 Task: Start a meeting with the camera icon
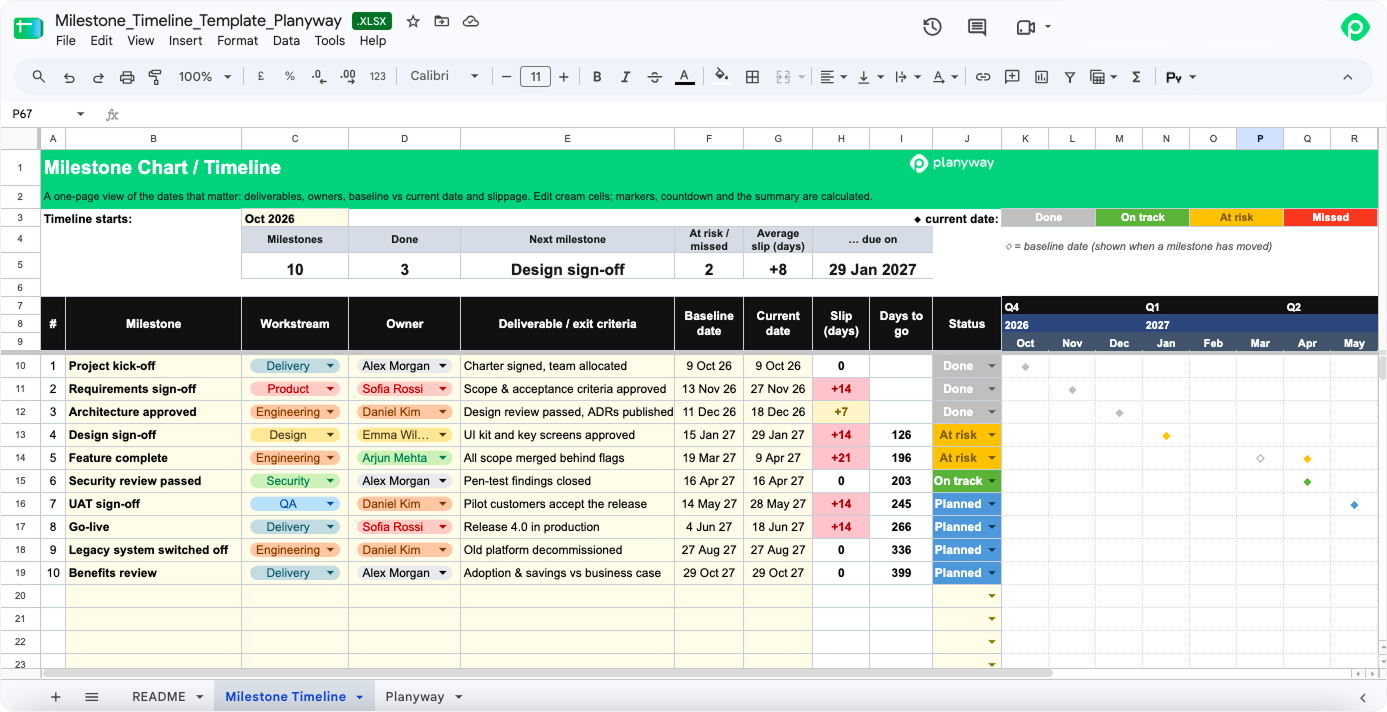(1025, 27)
